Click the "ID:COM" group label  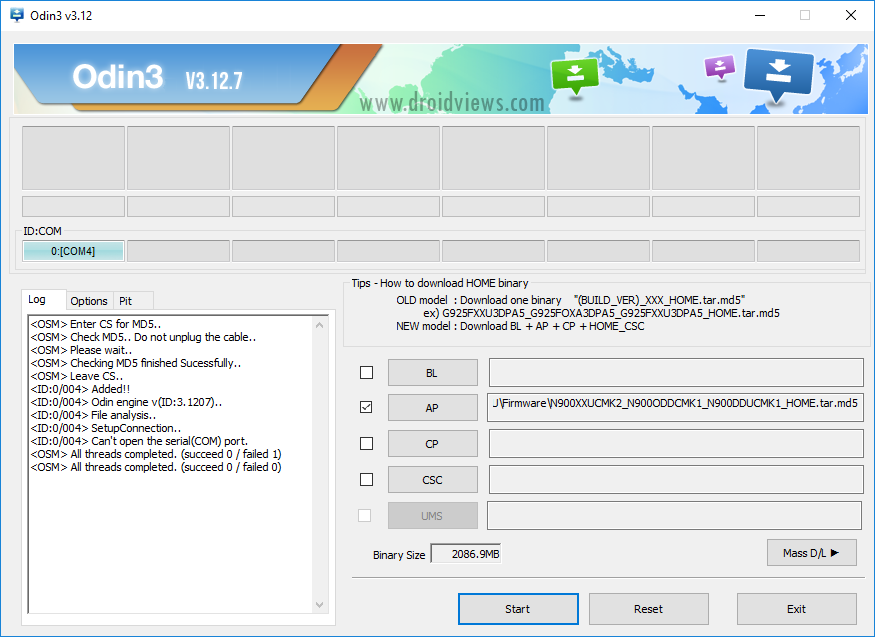click(42, 231)
